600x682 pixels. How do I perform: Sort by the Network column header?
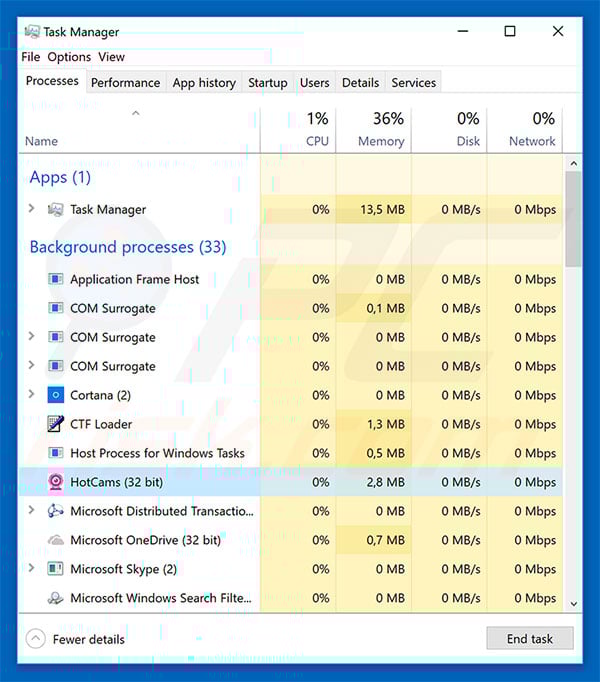coord(525,130)
